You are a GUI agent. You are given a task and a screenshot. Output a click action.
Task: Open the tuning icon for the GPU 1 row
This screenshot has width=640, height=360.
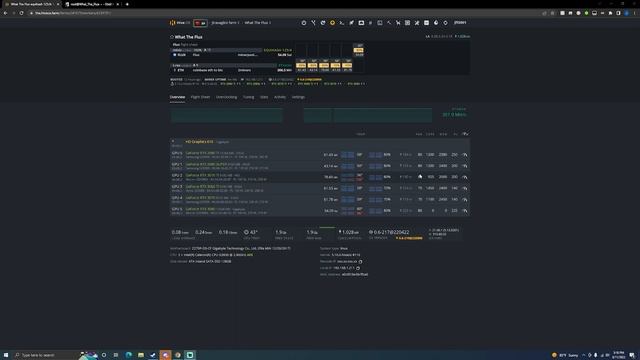coord(464,166)
